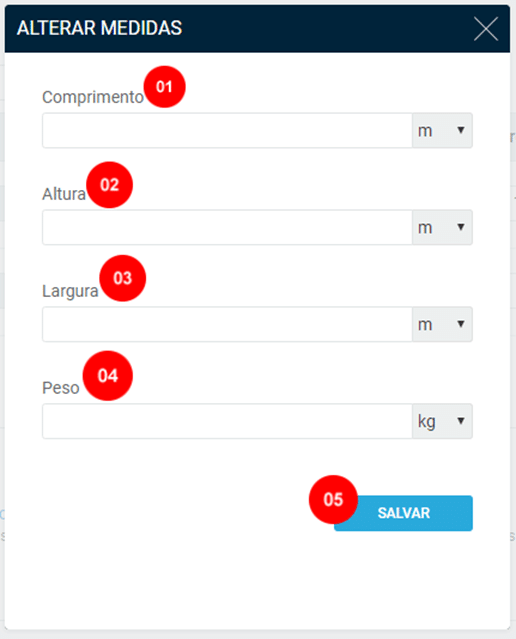Close the Alterar Medidas dialog
This screenshot has width=516, height=639.
(486, 29)
